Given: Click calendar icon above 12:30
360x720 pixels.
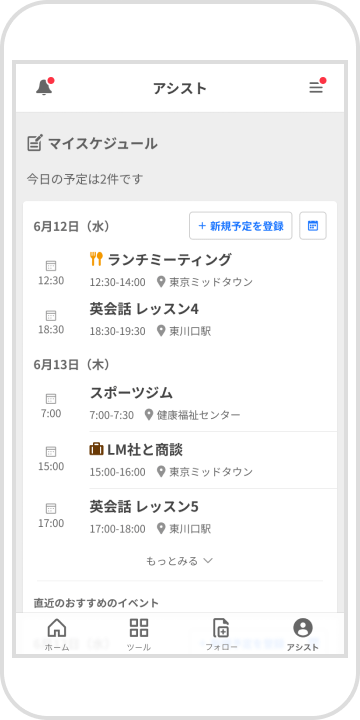Looking at the screenshot, I should coord(51,265).
